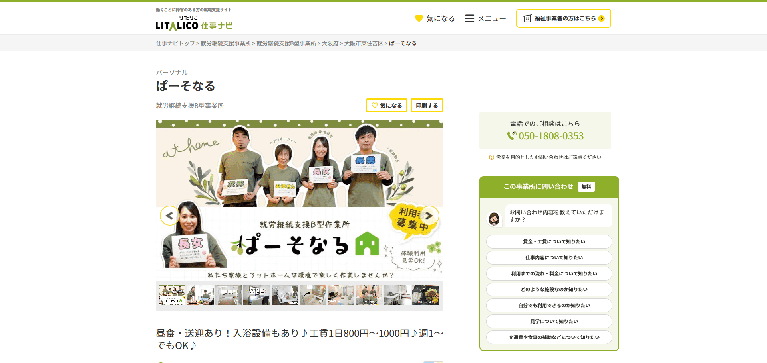
Task: Click the arrow icon on the yellow header button
Action: [601, 19]
